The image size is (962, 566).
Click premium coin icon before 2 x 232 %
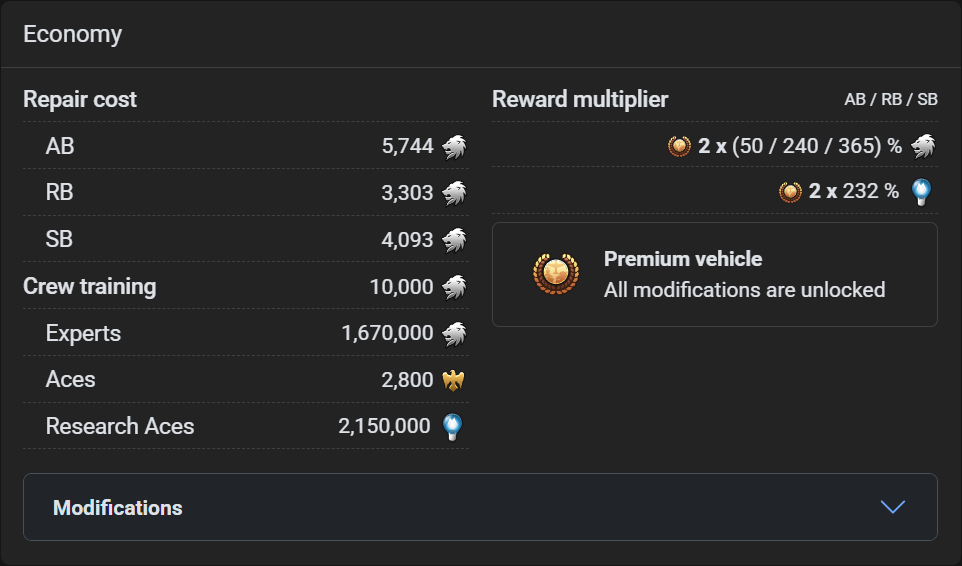(790, 191)
